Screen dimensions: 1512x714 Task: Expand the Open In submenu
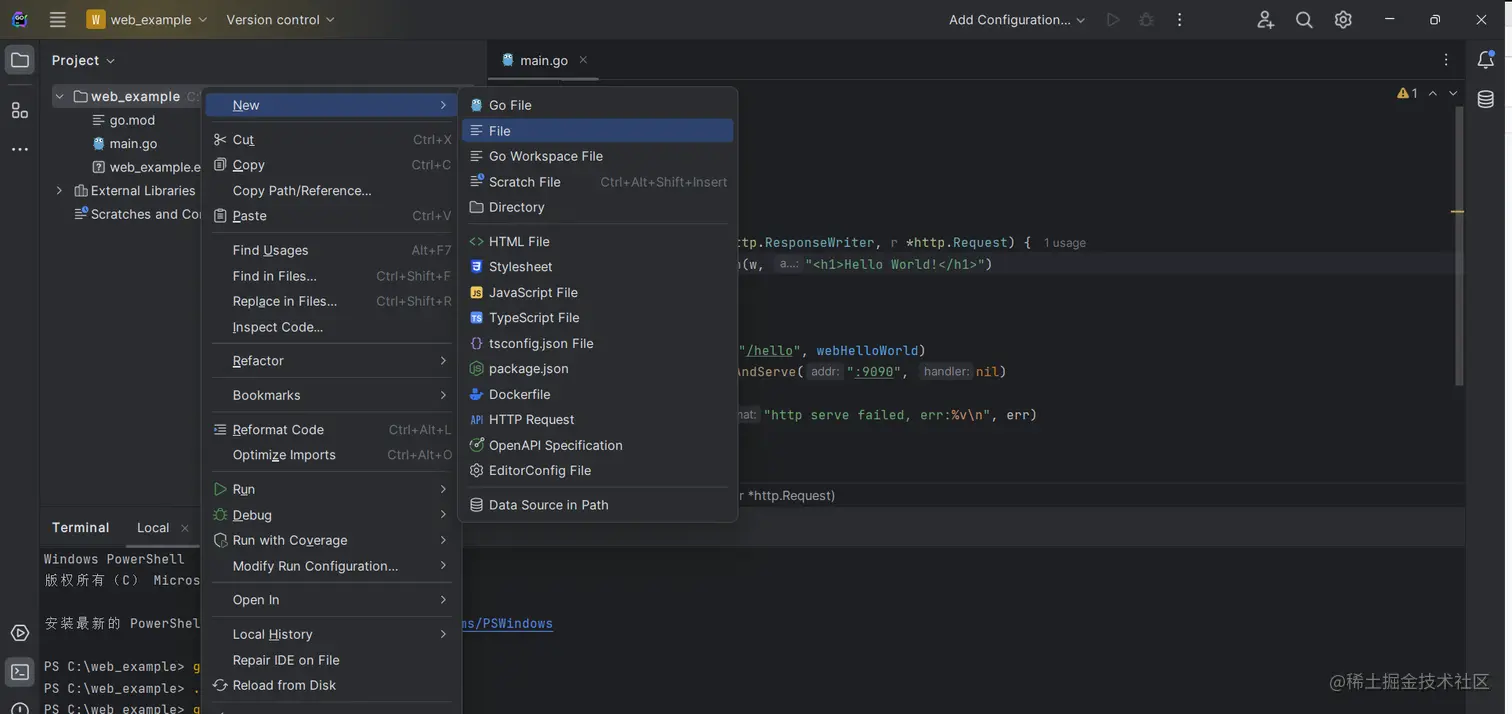pyautogui.click(x=332, y=600)
